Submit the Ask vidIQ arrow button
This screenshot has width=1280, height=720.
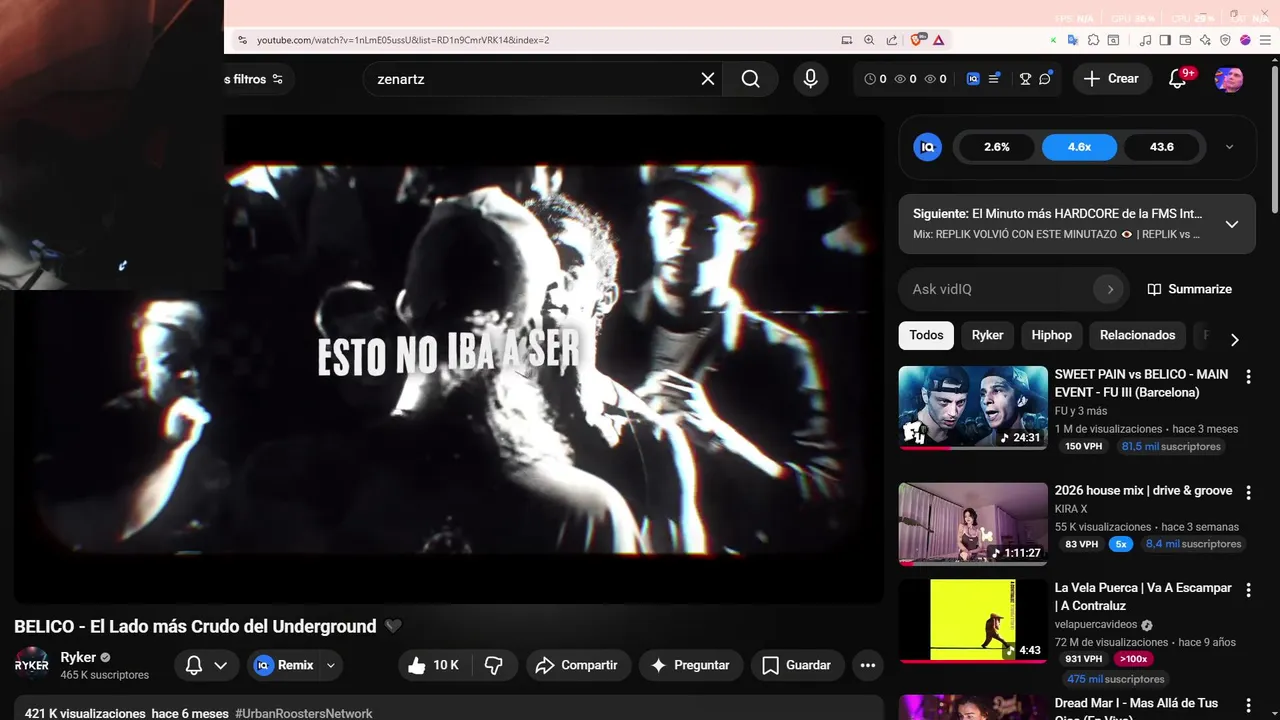click(x=1109, y=289)
